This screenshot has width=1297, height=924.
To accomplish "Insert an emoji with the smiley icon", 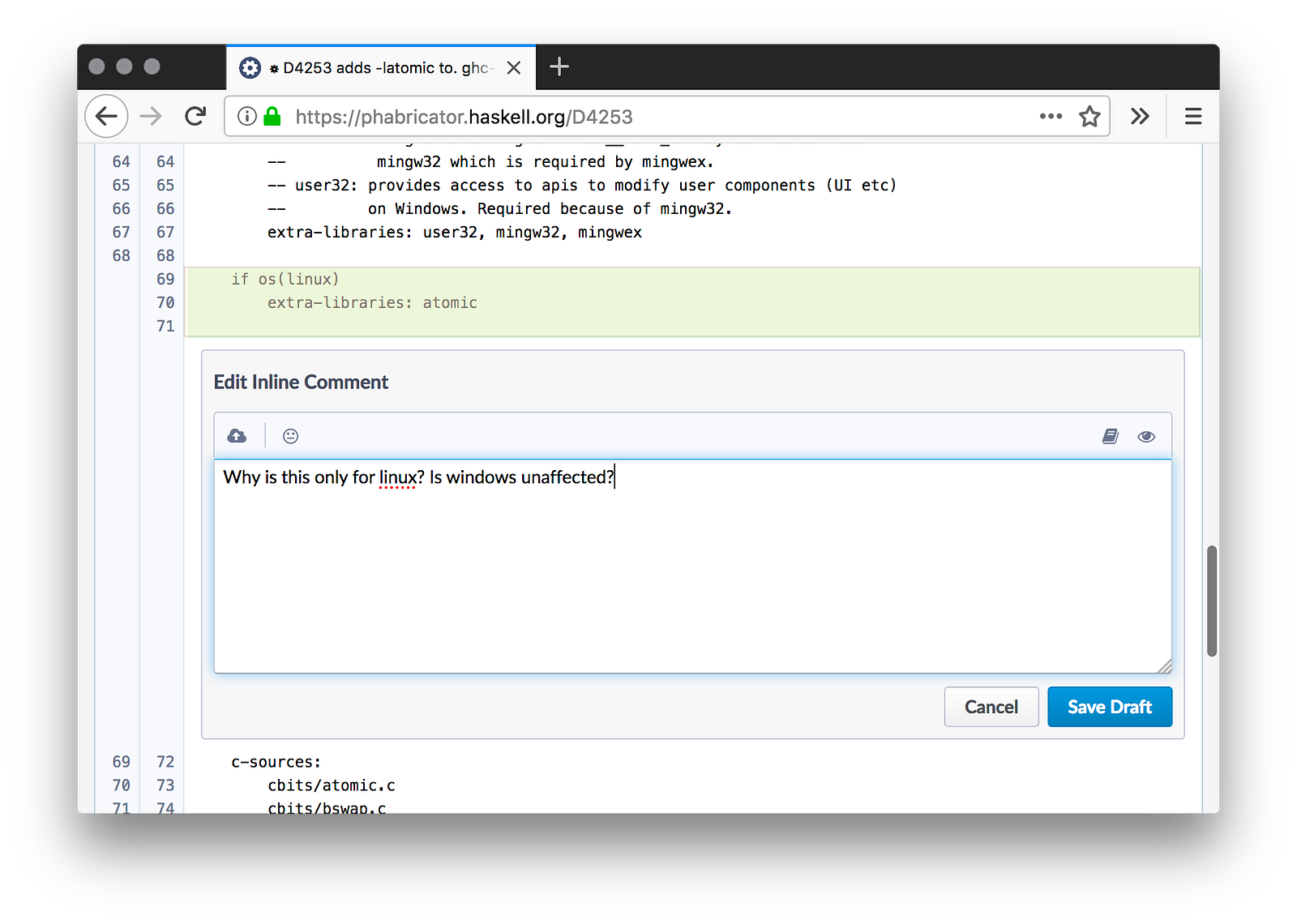I will pyautogui.click(x=290, y=436).
